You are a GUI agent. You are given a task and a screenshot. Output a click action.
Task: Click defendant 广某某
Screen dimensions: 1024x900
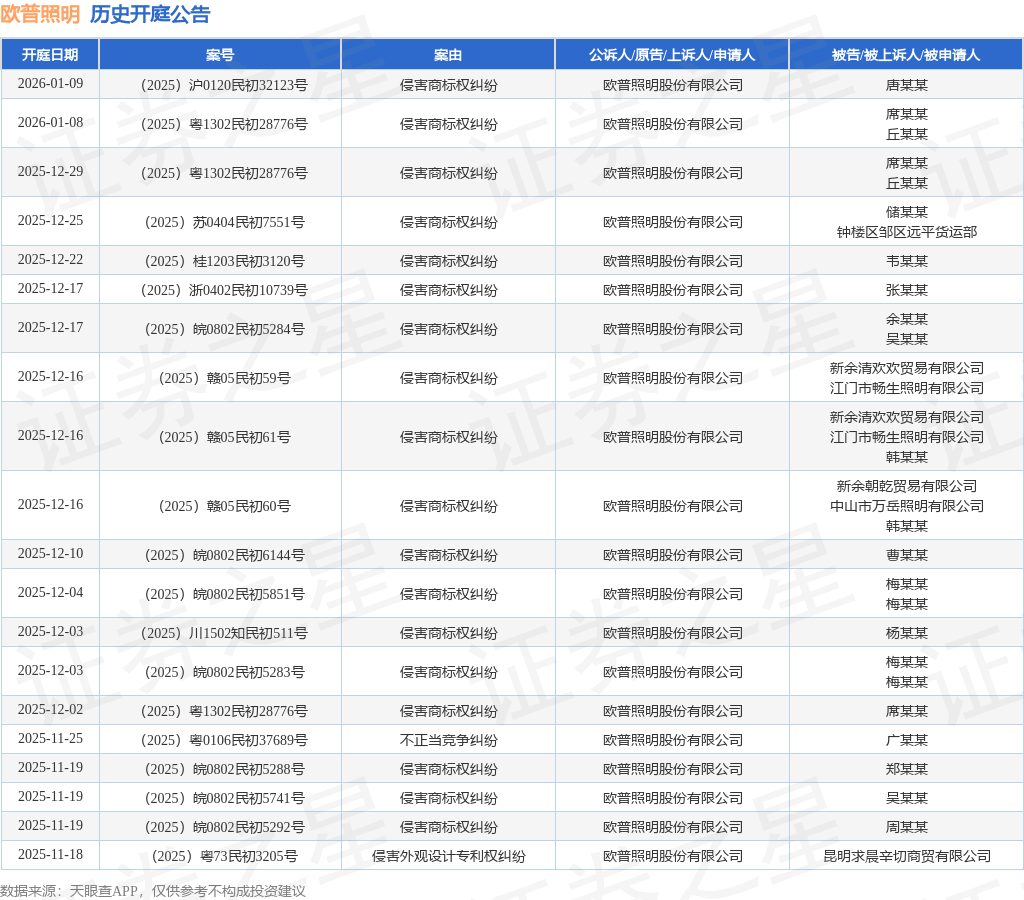coord(906,740)
